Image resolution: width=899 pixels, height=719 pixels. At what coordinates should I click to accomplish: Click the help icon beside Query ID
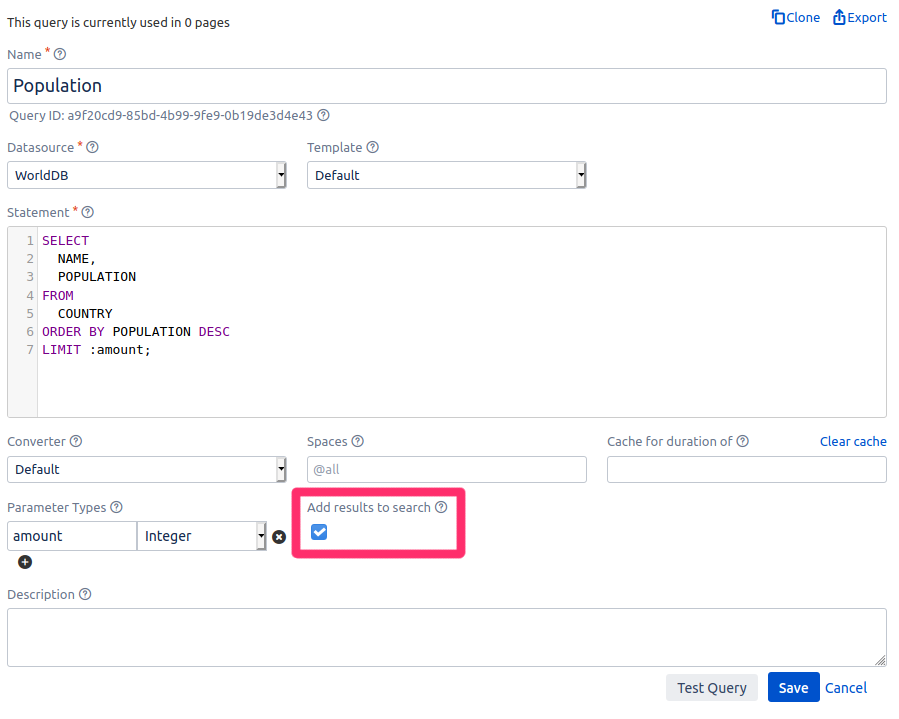[323, 115]
